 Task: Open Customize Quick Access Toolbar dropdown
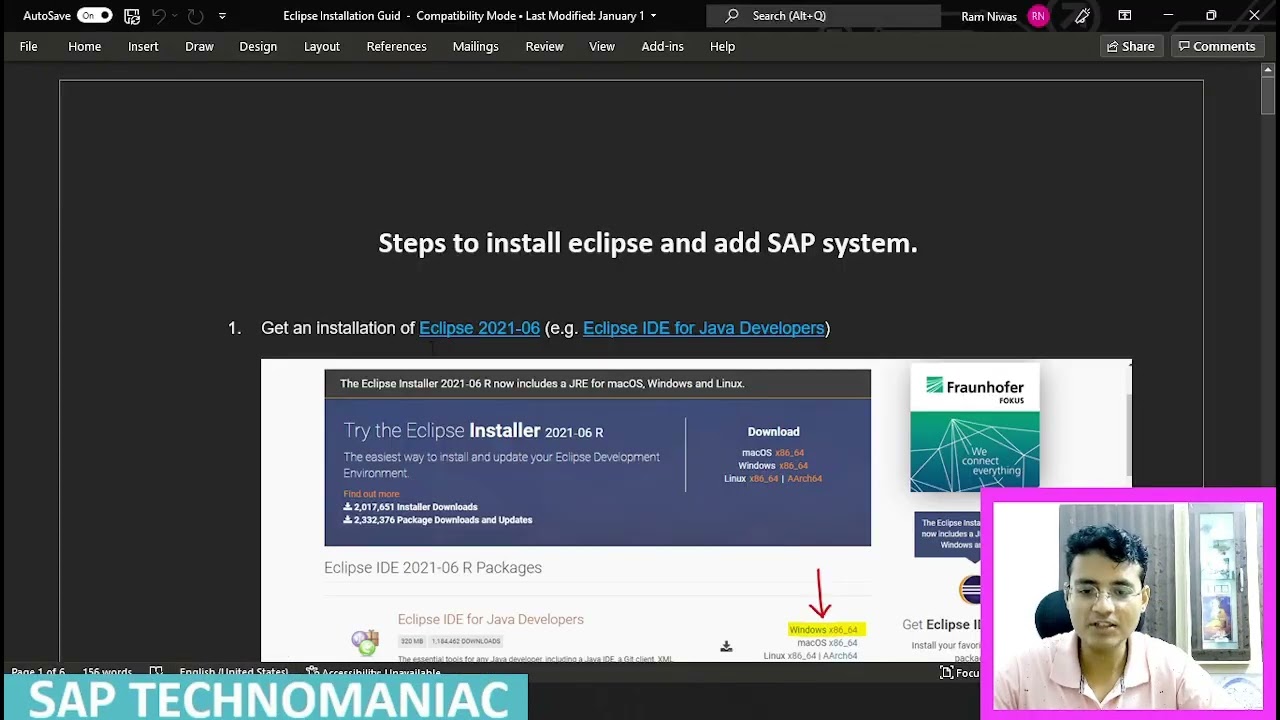[222, 15]
